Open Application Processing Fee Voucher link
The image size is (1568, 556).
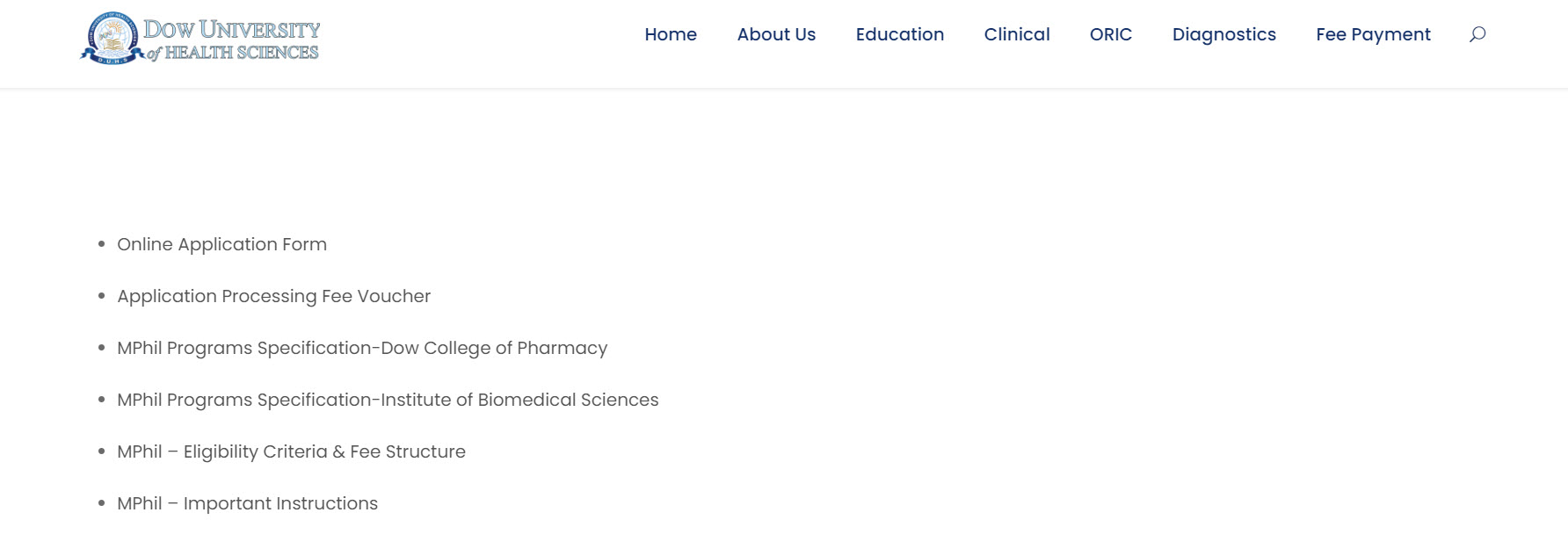(273, 296)
